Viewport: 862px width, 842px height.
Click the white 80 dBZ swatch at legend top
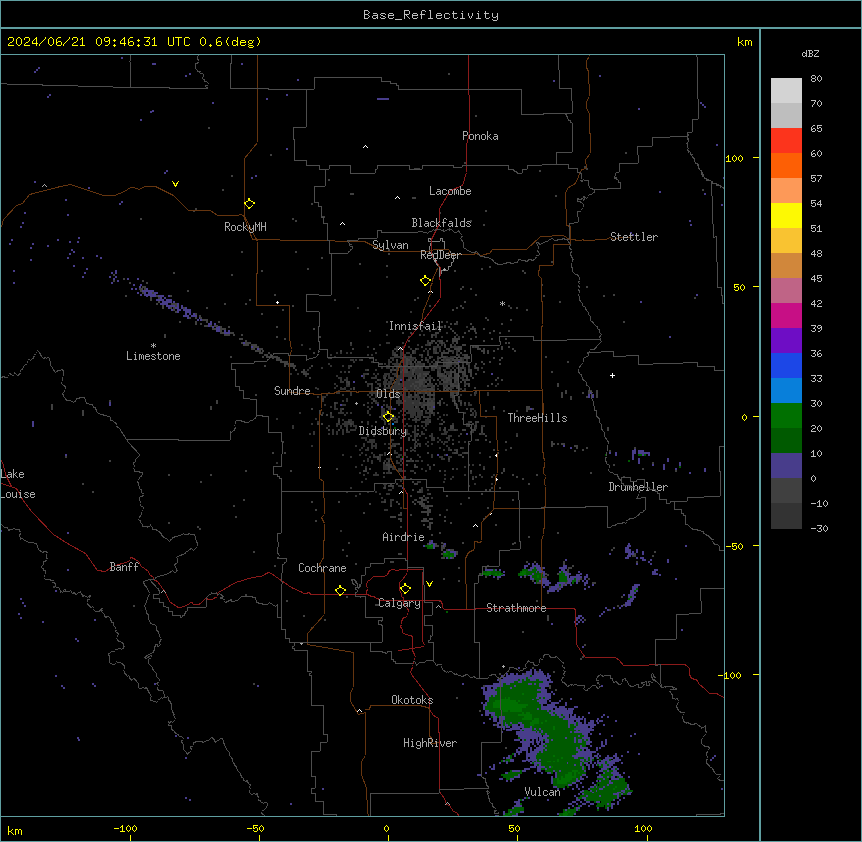786,90
